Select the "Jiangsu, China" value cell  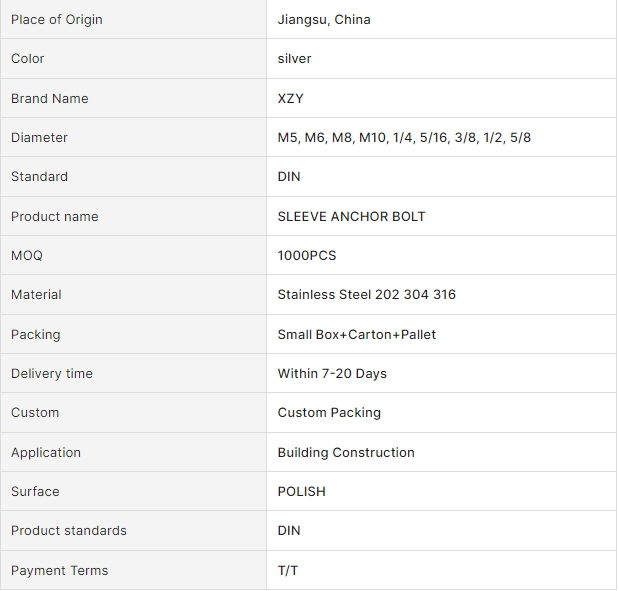click(324, 20)
